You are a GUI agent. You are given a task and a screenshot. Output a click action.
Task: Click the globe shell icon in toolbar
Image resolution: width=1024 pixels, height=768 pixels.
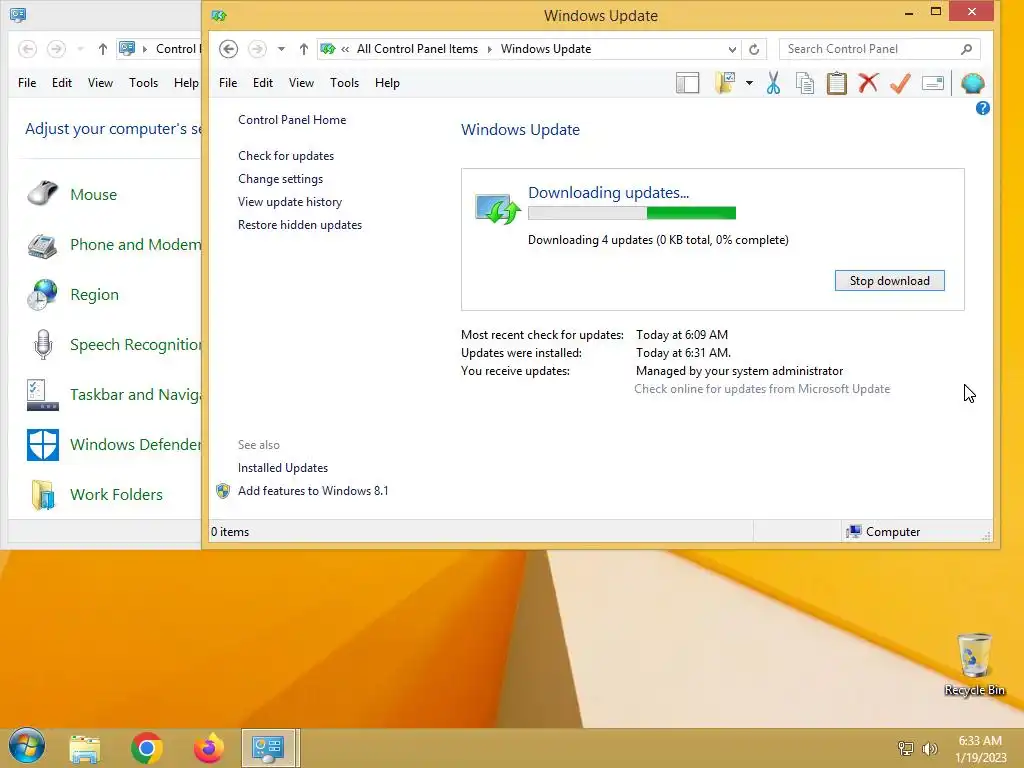pyautogui.click(x=972, y=83)
